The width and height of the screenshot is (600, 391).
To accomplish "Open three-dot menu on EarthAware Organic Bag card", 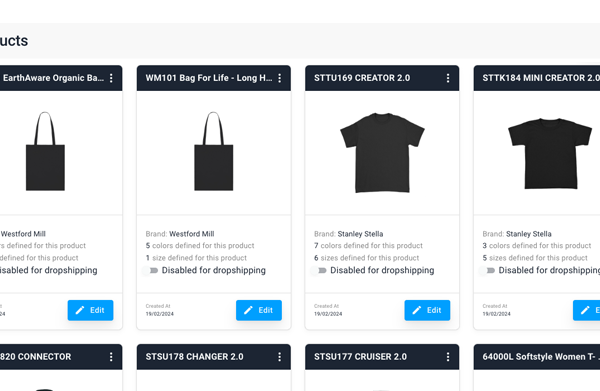I will point(111,78).
